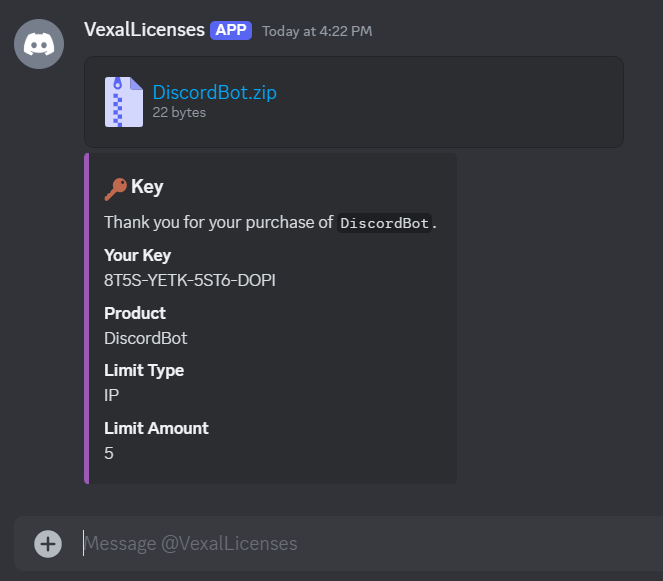Open the VexalLicenses username profile

(x=144, y=30)
